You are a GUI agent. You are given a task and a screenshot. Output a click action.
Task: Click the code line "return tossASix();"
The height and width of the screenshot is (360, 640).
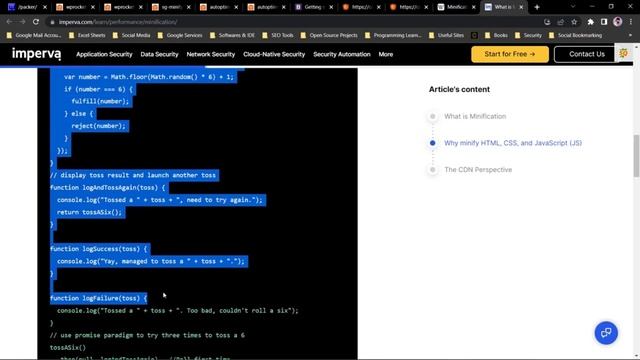89,212
